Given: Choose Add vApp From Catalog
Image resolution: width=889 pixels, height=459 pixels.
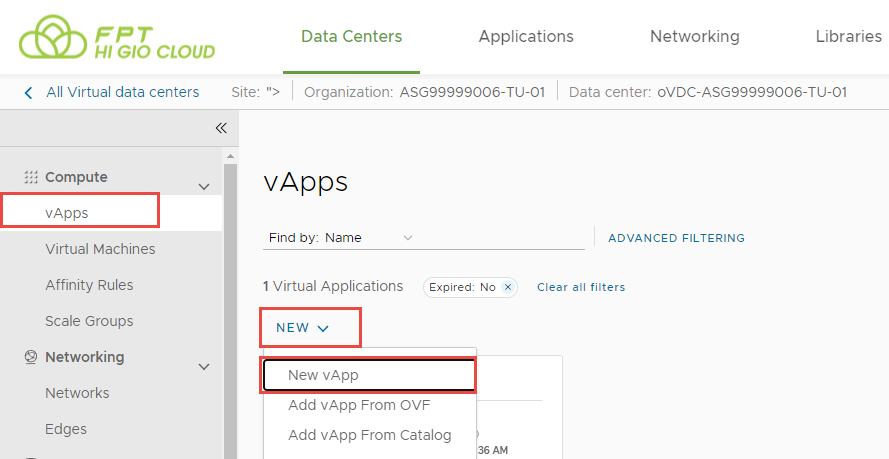Looking at the screenshot, I should [x=369, y=435].
